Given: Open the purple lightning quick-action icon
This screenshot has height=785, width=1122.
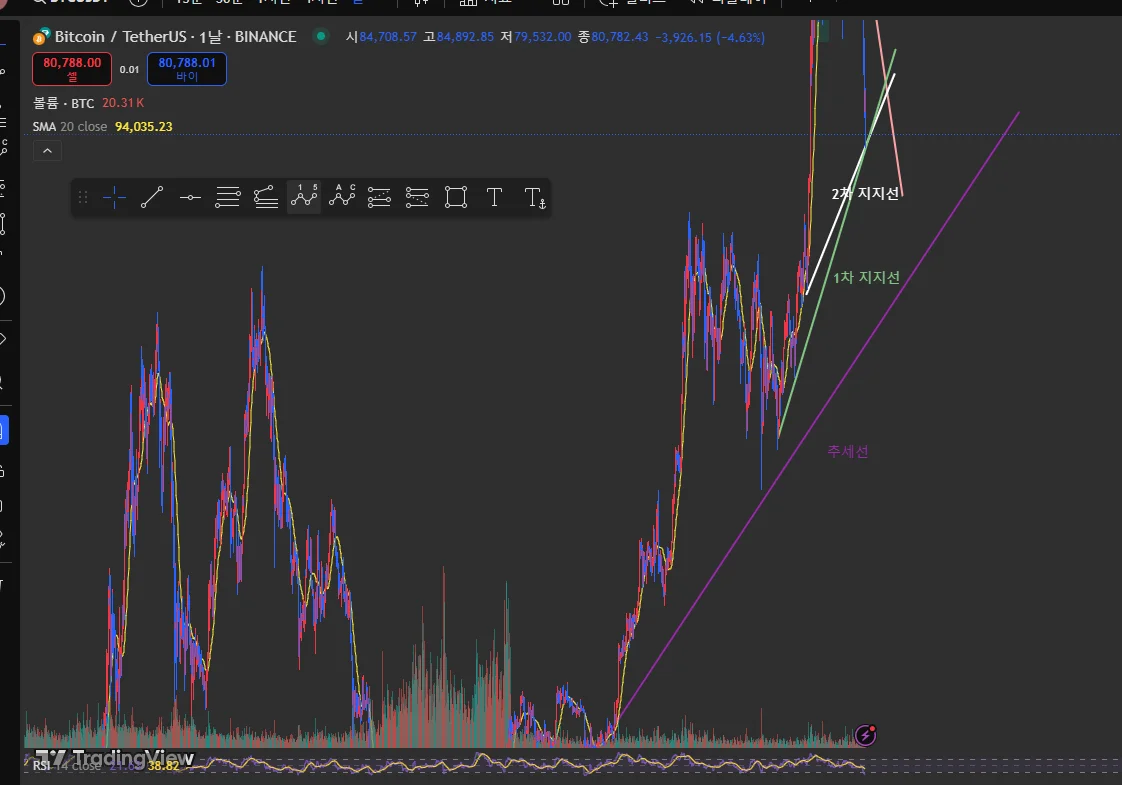Looking at the screenshot, I should coord(865,735).
